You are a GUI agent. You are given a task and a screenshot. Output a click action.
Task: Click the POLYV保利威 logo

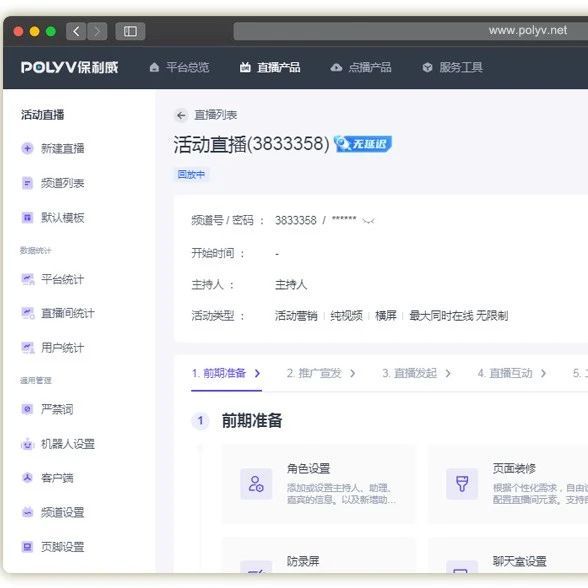tap(70, 68)
